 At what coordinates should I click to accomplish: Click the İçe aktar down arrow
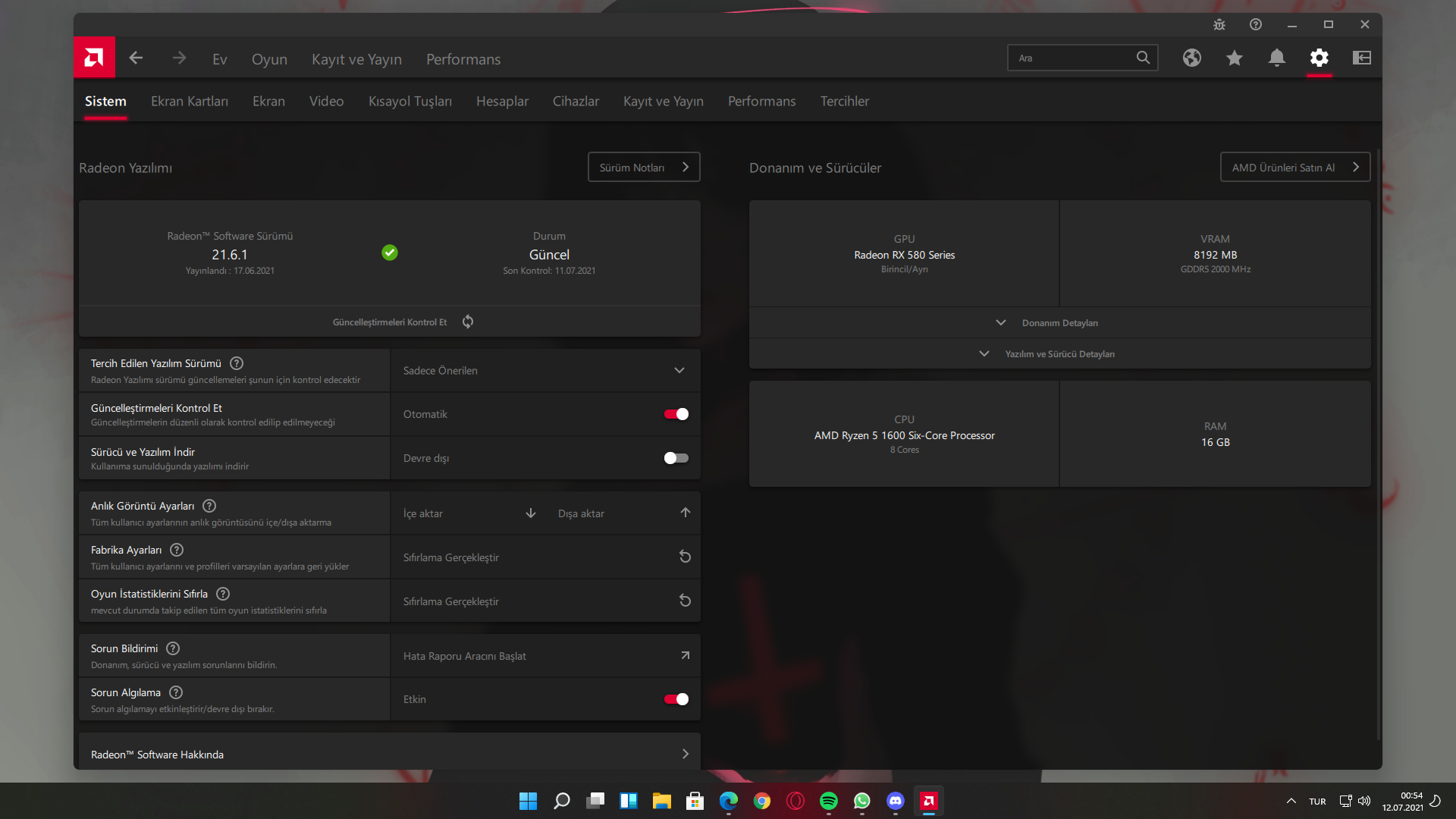pos(531,513)
